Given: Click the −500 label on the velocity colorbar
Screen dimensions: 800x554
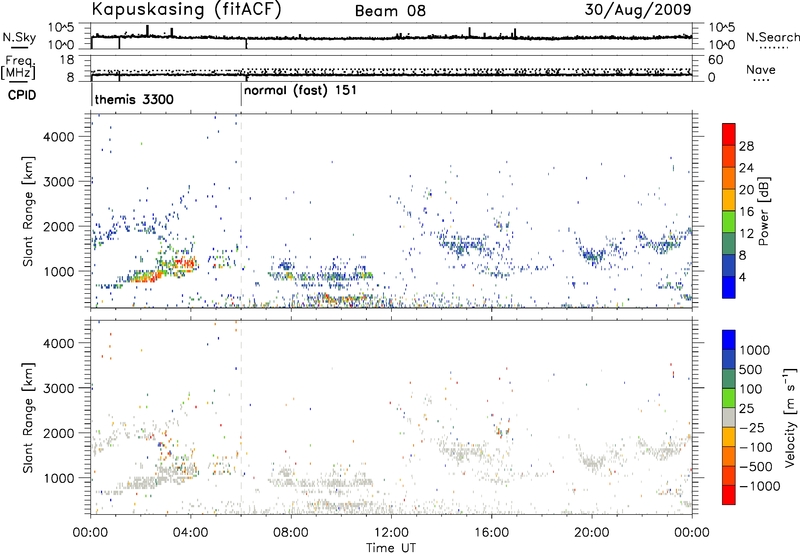Looking at the screenshot, I should (x=755, y=467).
